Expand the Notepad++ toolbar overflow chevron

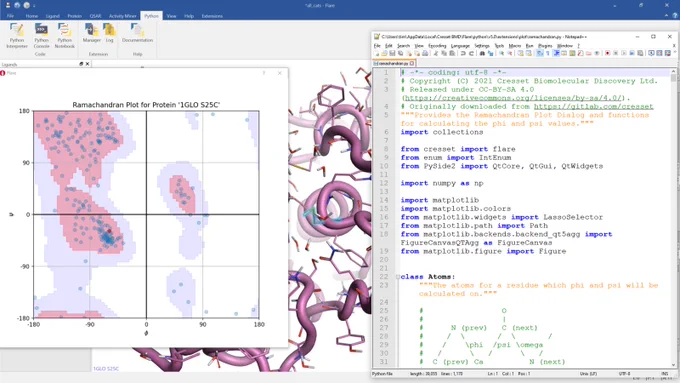[676, 52]
